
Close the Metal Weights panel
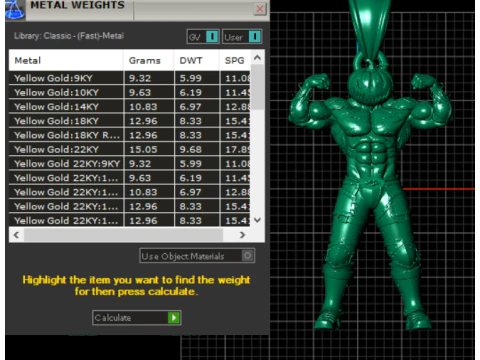(260, 9)
